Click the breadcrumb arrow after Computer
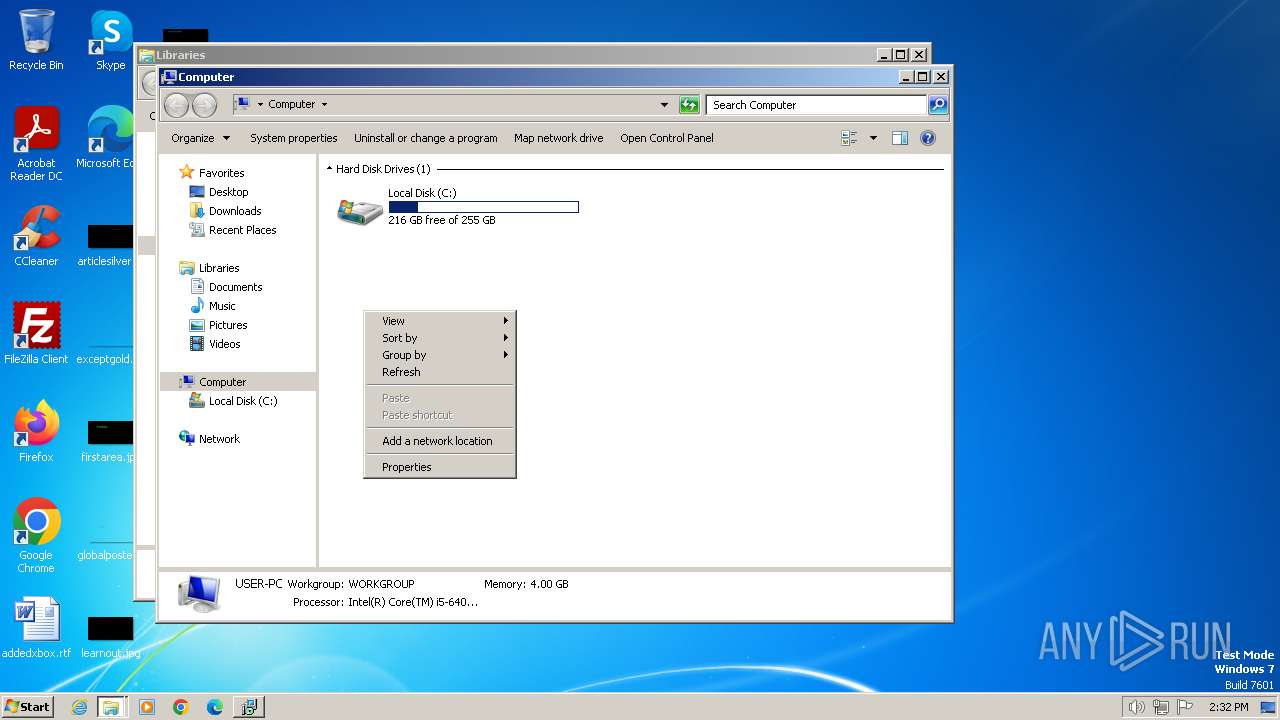 [x=324, y=104]
